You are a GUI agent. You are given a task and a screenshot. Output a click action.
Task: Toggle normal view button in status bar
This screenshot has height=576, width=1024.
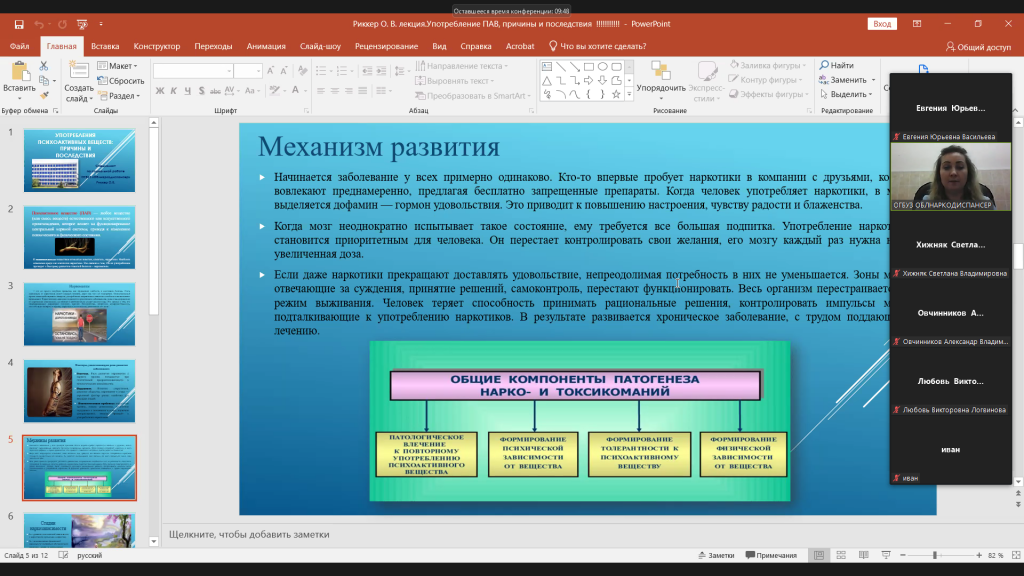(x=819, y=555)
